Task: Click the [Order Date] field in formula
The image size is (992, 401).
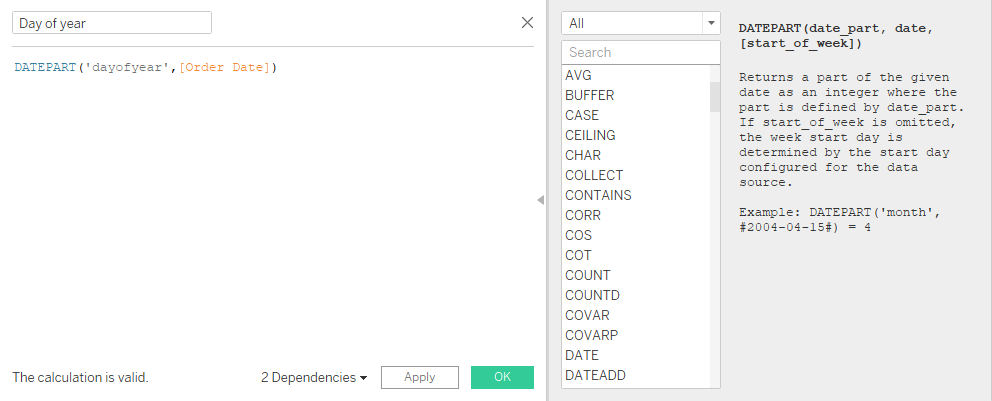Action: pos(223,67)
